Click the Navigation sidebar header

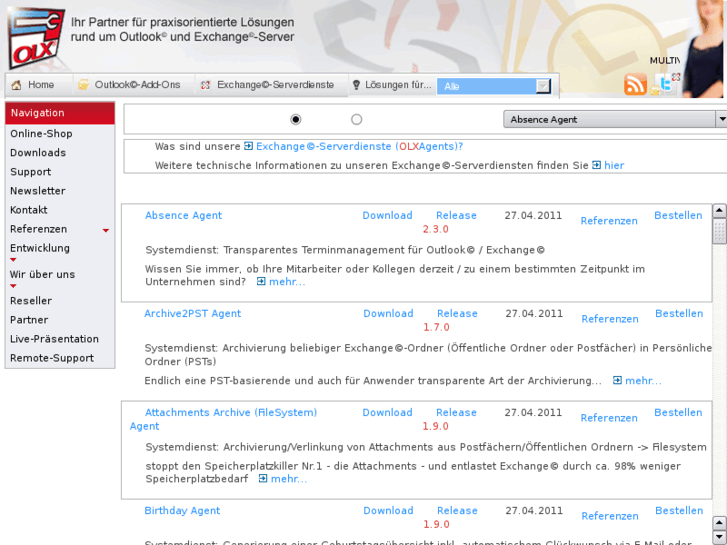coord(60,113)
